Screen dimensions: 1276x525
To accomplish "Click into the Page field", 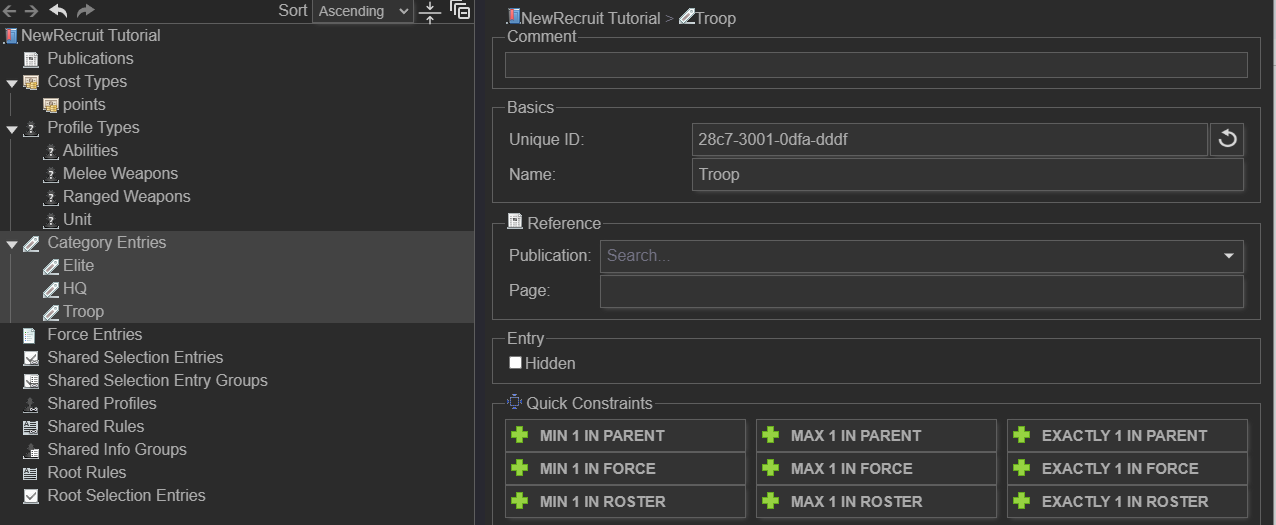I will pos(922,291).
